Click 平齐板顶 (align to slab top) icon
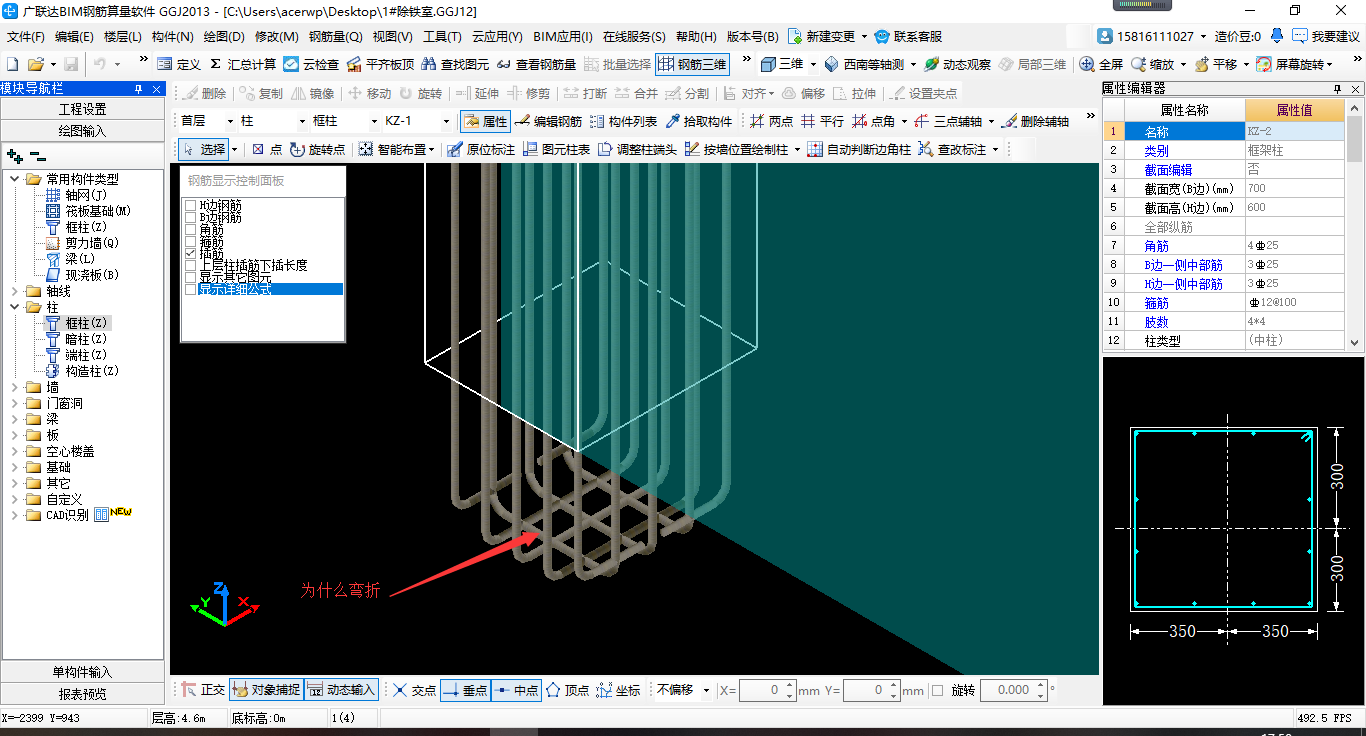The image size is (1366, 736). pyautogui.click(x=380, y=64)
